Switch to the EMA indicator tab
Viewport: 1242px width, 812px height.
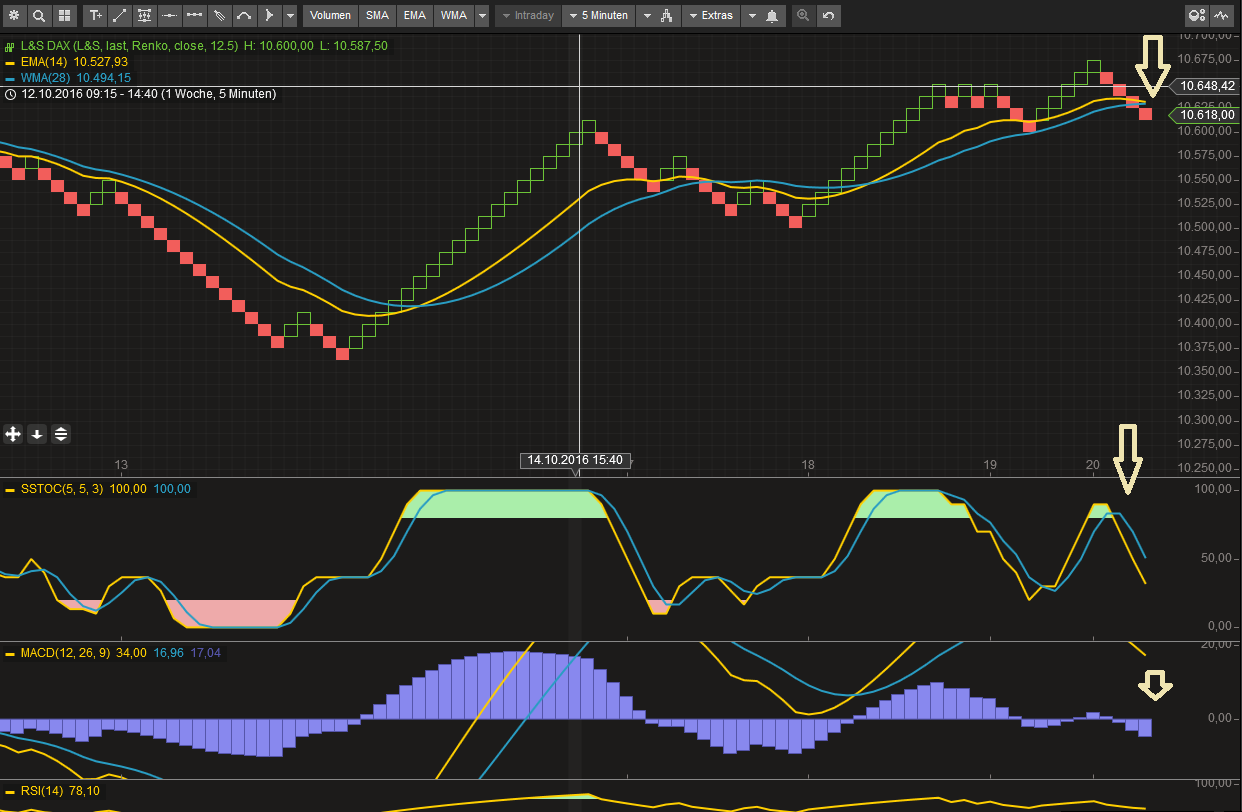pos(414,15)
